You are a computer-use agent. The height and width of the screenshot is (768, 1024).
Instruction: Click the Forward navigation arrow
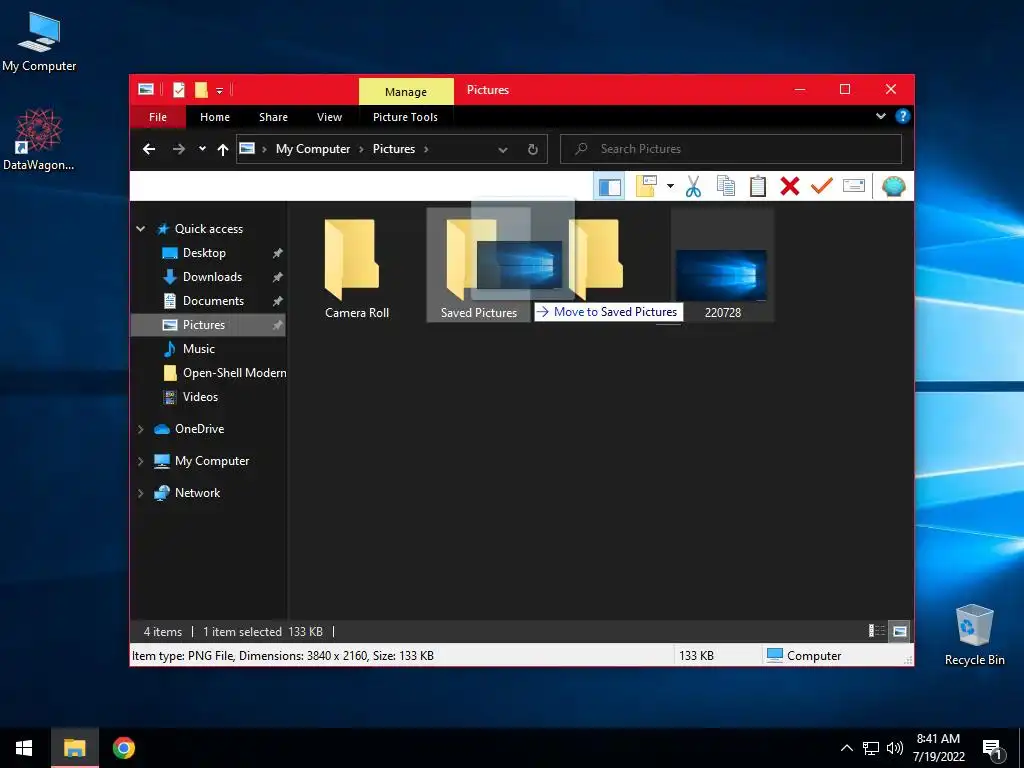pyautogui.click(x=178, y=149)
